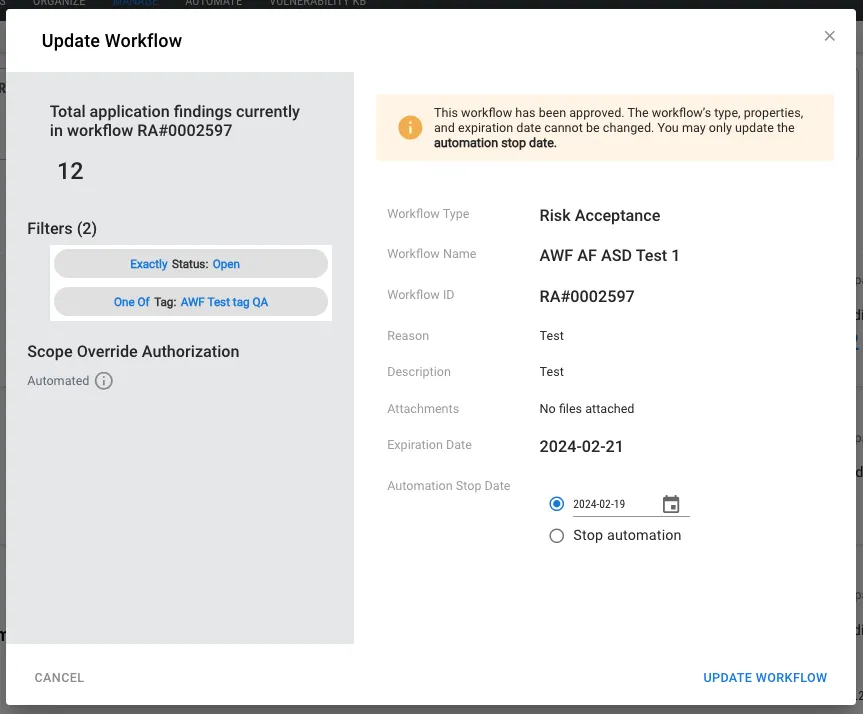This screenshot has height=714, width=863.
Task: Open the MANAGE tab behind dialog
Action: click(135, 3)
